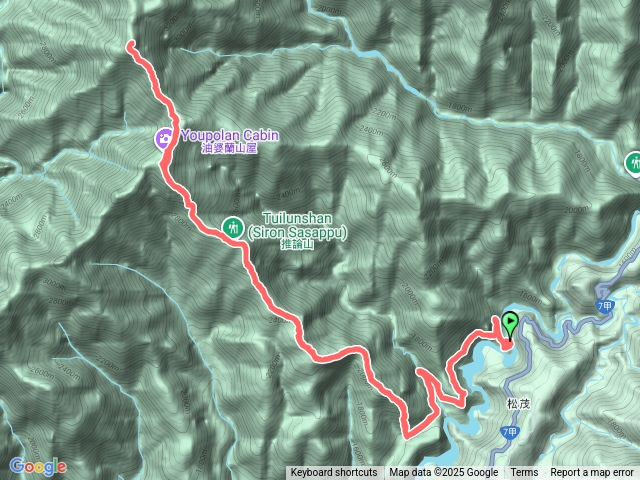Click the Tuilunshan hiking marker icon
Viewport: 640px width, 480px height.
pos(233,227)
